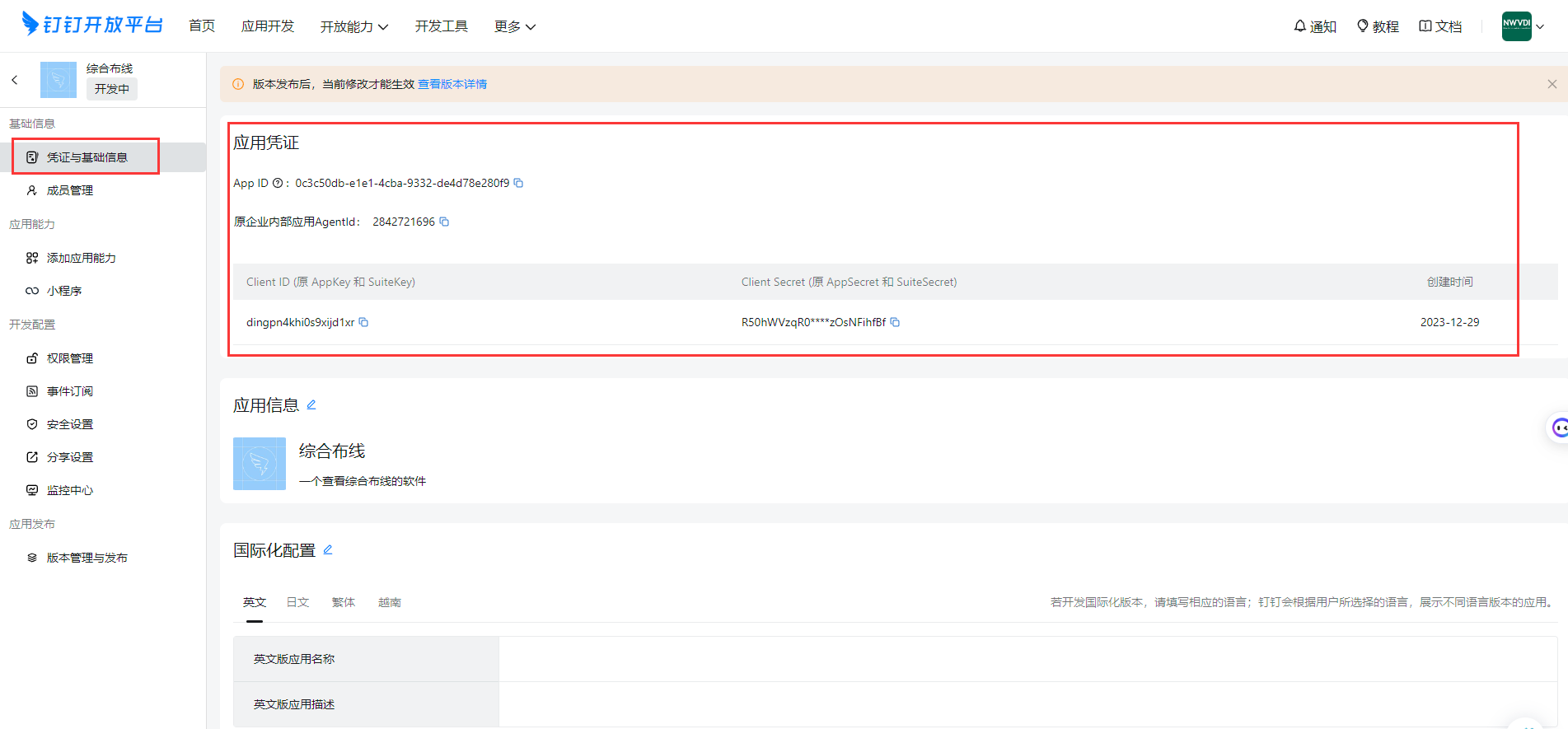
Task: Click the 英文版应用描述 value field
Action: click(x=1027, y=704)
